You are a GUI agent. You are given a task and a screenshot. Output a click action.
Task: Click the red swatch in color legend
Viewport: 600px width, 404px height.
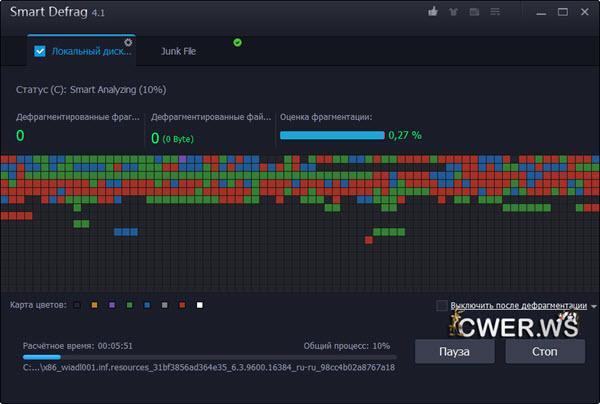(x=182, y=305)
